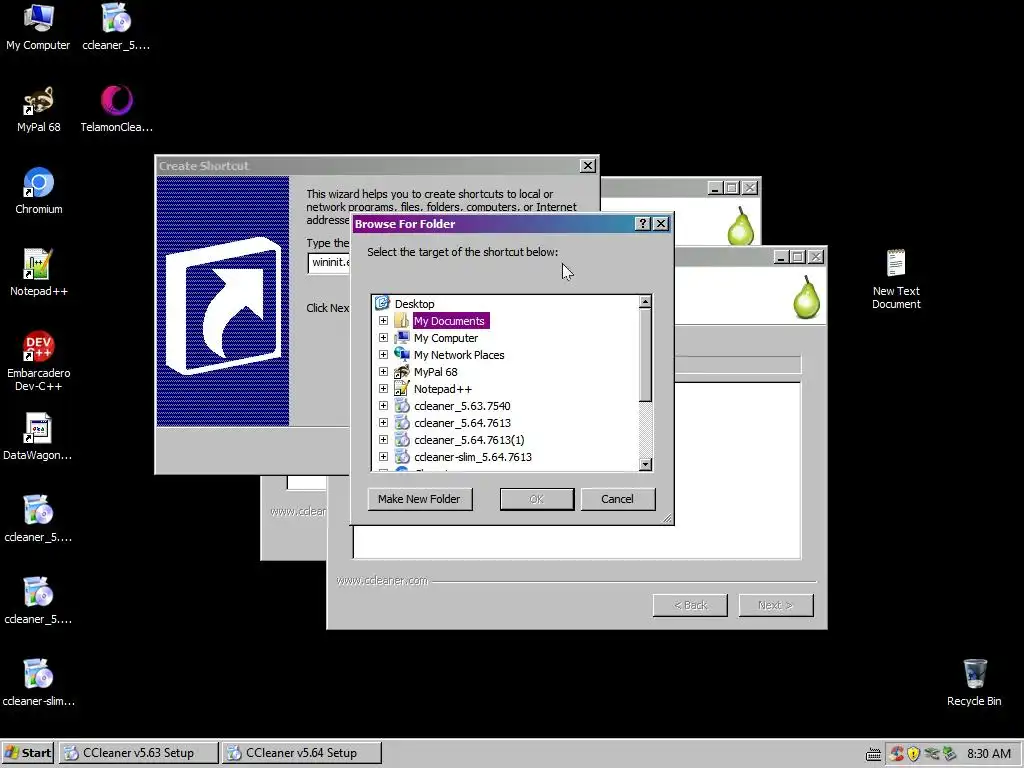
Task: Select Desktop root in the folder tree
Action: [x=414, y=304]
